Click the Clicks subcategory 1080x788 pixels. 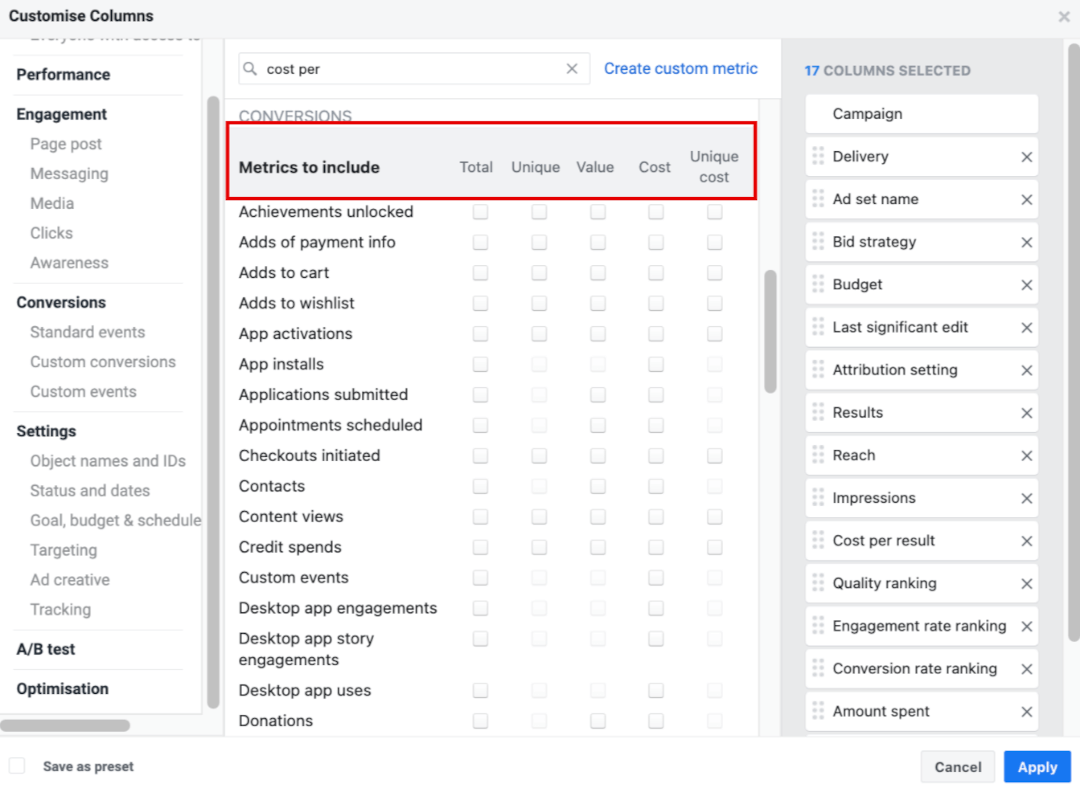[x=51, y=233]
